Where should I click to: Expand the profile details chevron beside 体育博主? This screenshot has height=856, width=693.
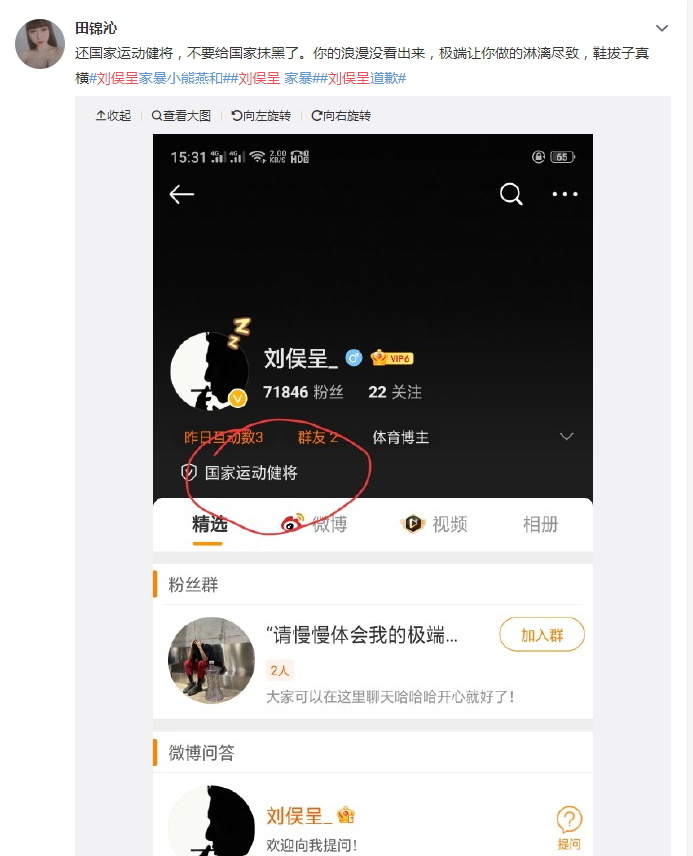566,436
